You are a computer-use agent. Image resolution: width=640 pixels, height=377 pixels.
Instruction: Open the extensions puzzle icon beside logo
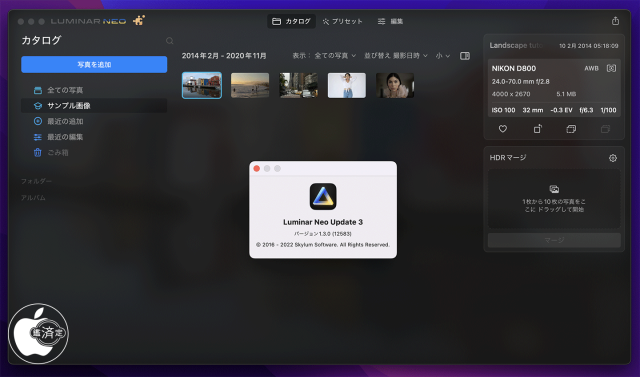coord(139,20)
